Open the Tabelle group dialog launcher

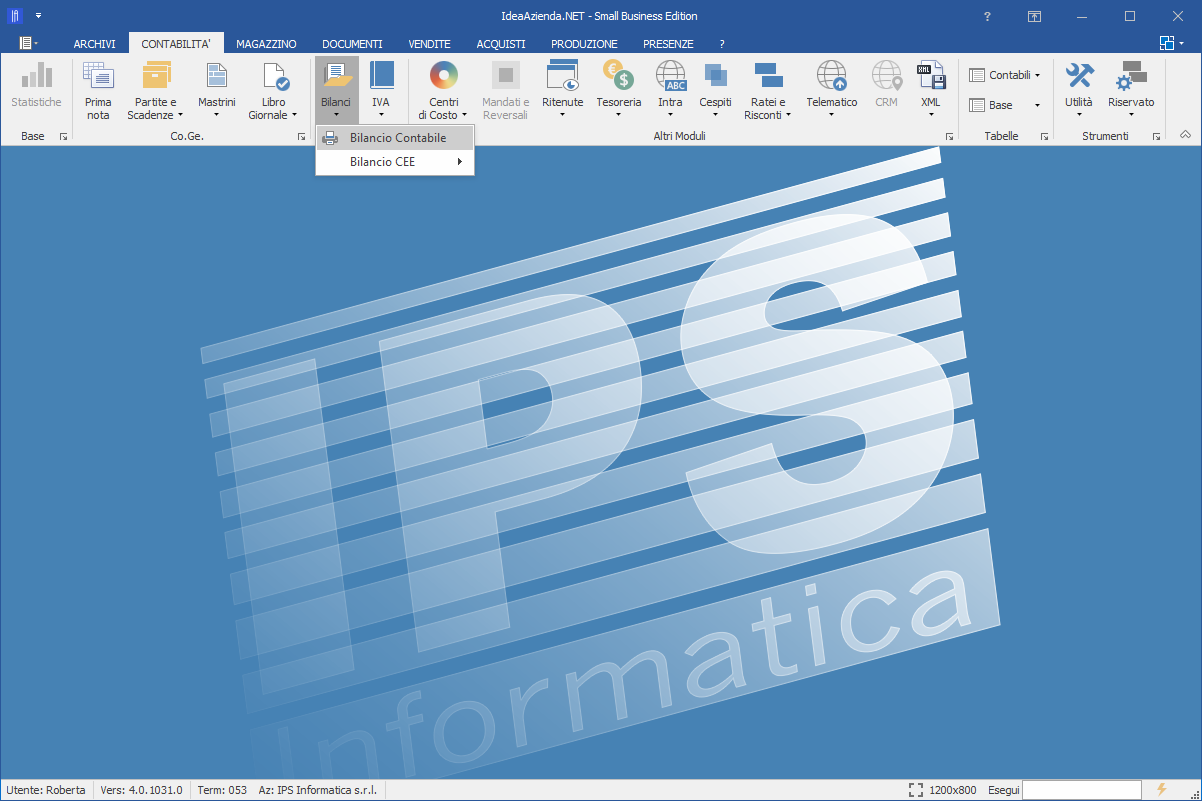(x=1044, y=136)
